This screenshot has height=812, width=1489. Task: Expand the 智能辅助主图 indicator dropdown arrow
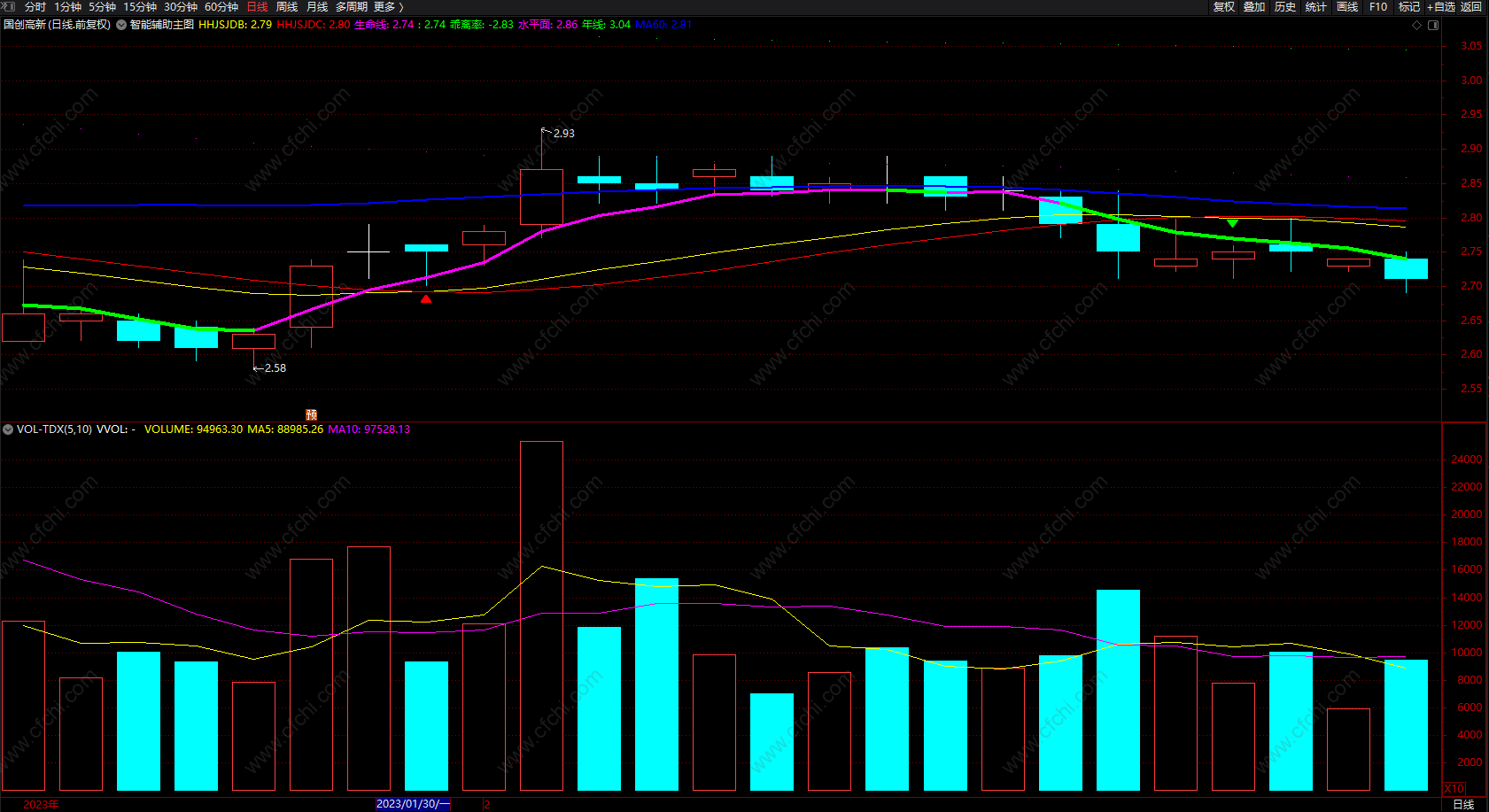point(121,25)
